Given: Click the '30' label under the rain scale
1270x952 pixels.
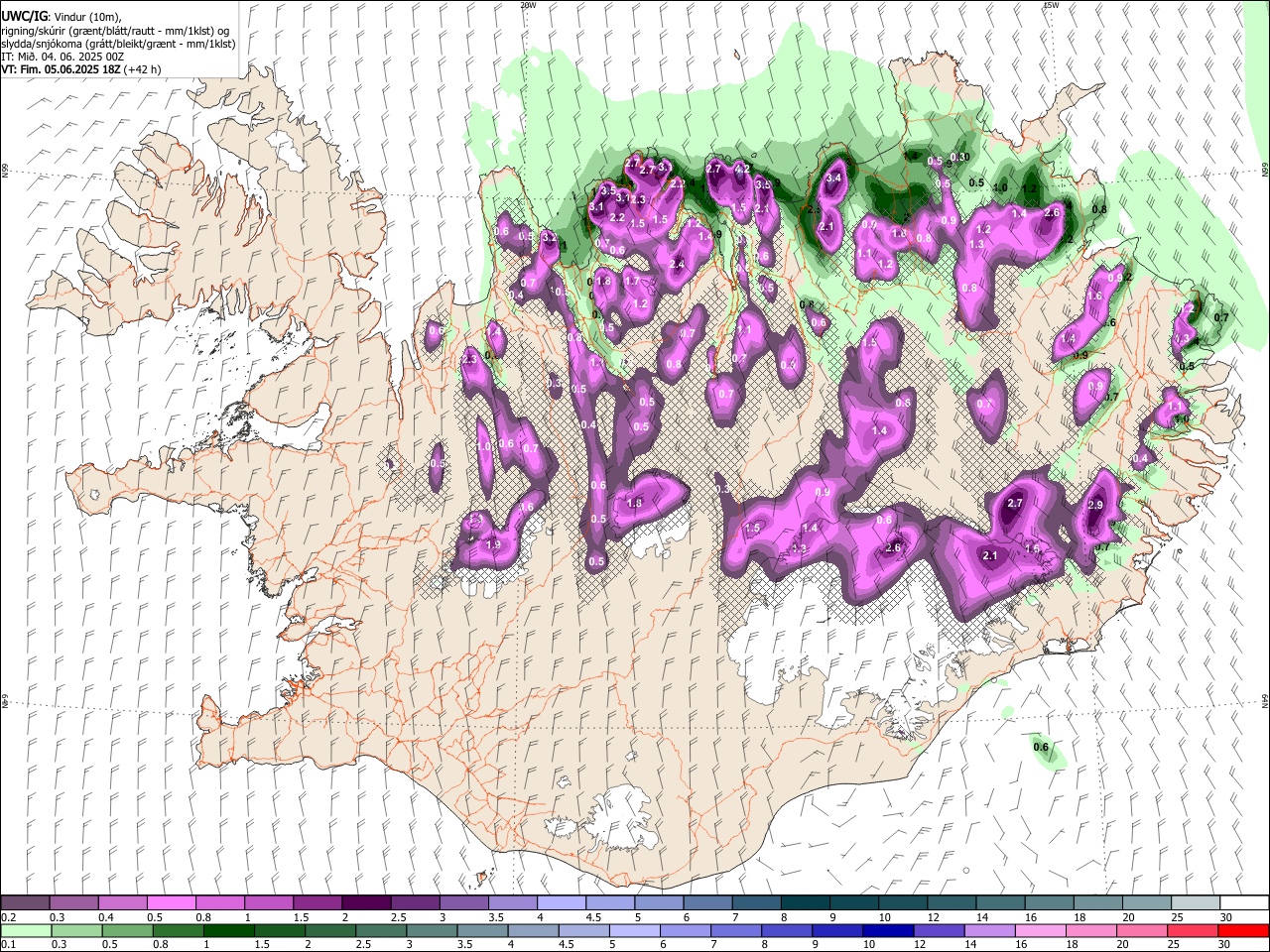Looking at the screenshot, I should click(x=1226, y=945).
